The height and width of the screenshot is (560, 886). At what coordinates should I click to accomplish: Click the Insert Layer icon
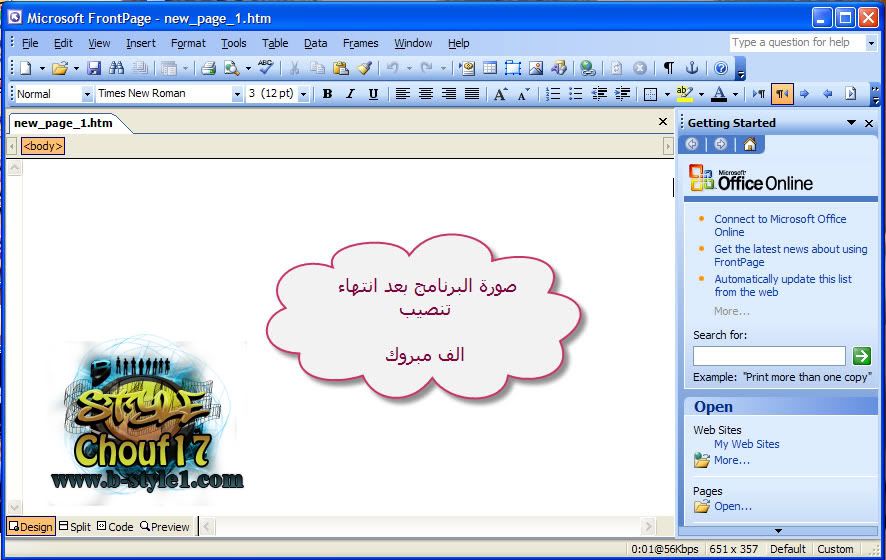[513, 68]
